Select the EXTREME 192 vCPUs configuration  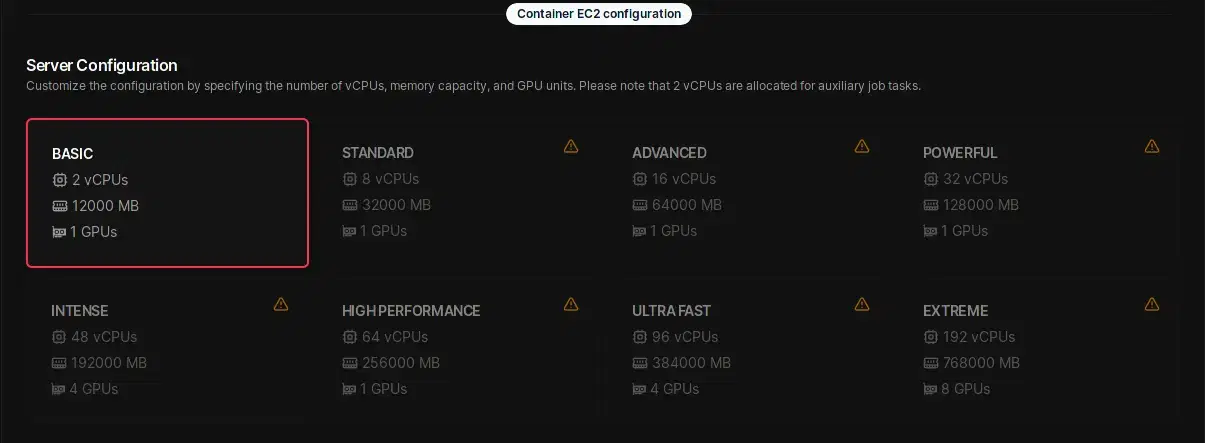[1038, 350]
